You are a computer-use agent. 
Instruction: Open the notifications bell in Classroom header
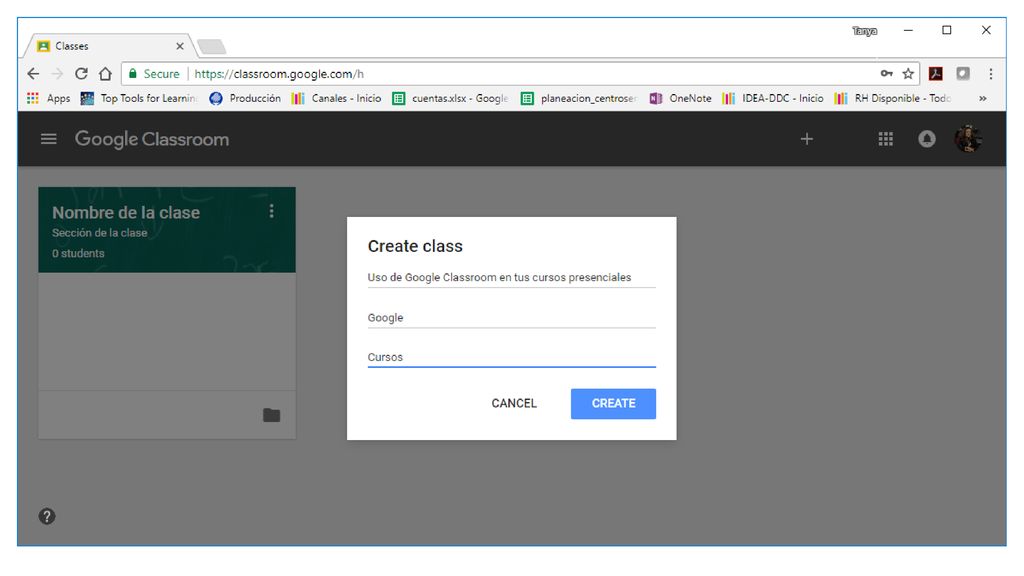click(x=926, y=138)
